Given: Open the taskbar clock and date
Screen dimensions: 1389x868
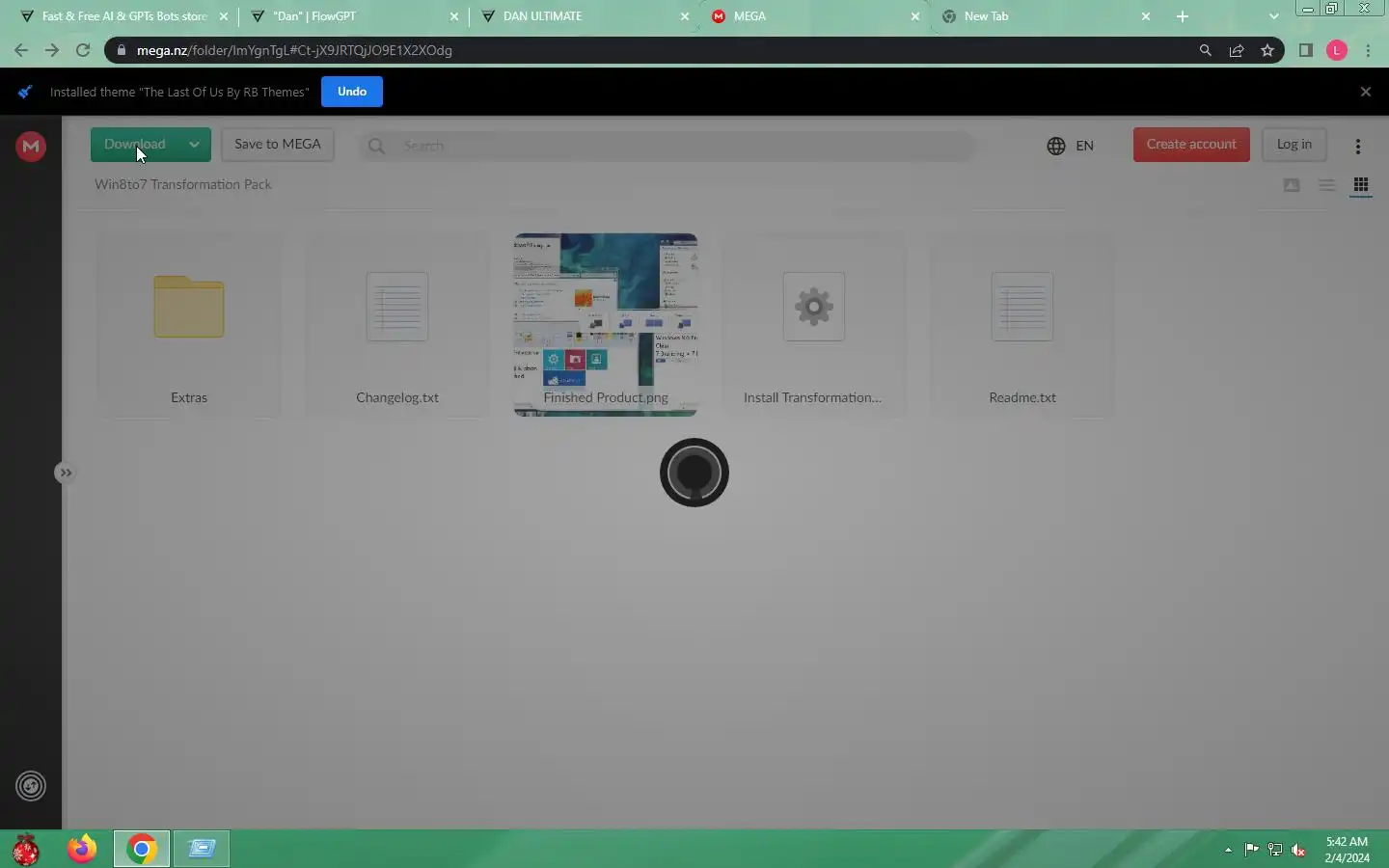Looking at the screenshot, I should [1347, 850].
